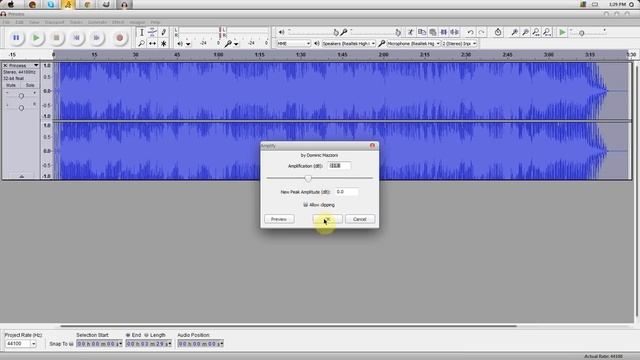Viewport: 640px width, 360px height.
Task: Adjust the track pan slider
Action: [21, 108]
